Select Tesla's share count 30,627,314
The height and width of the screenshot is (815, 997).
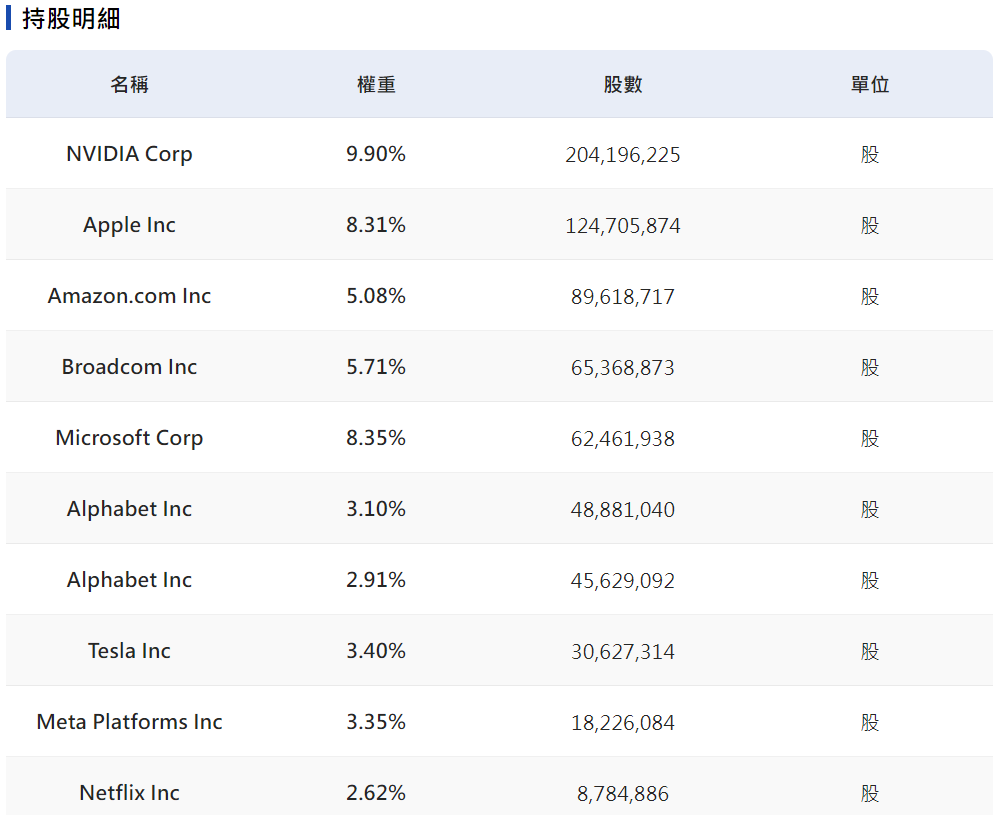coord(623,652)
